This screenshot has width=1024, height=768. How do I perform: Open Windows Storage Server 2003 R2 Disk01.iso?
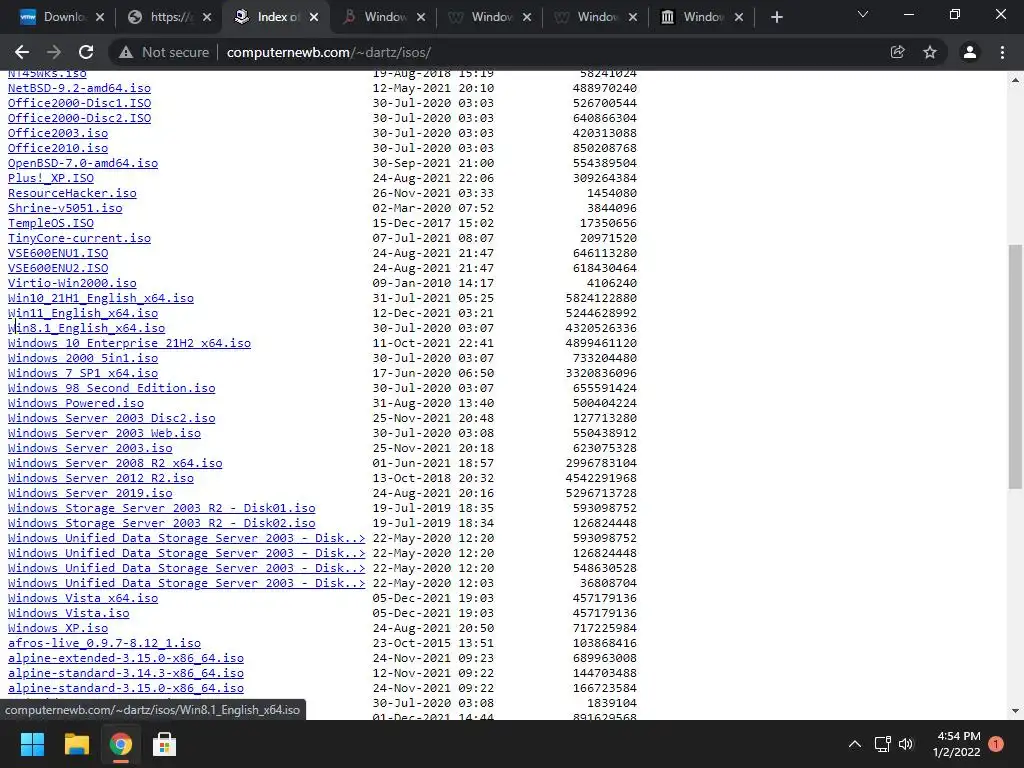(x=161, y=509)
